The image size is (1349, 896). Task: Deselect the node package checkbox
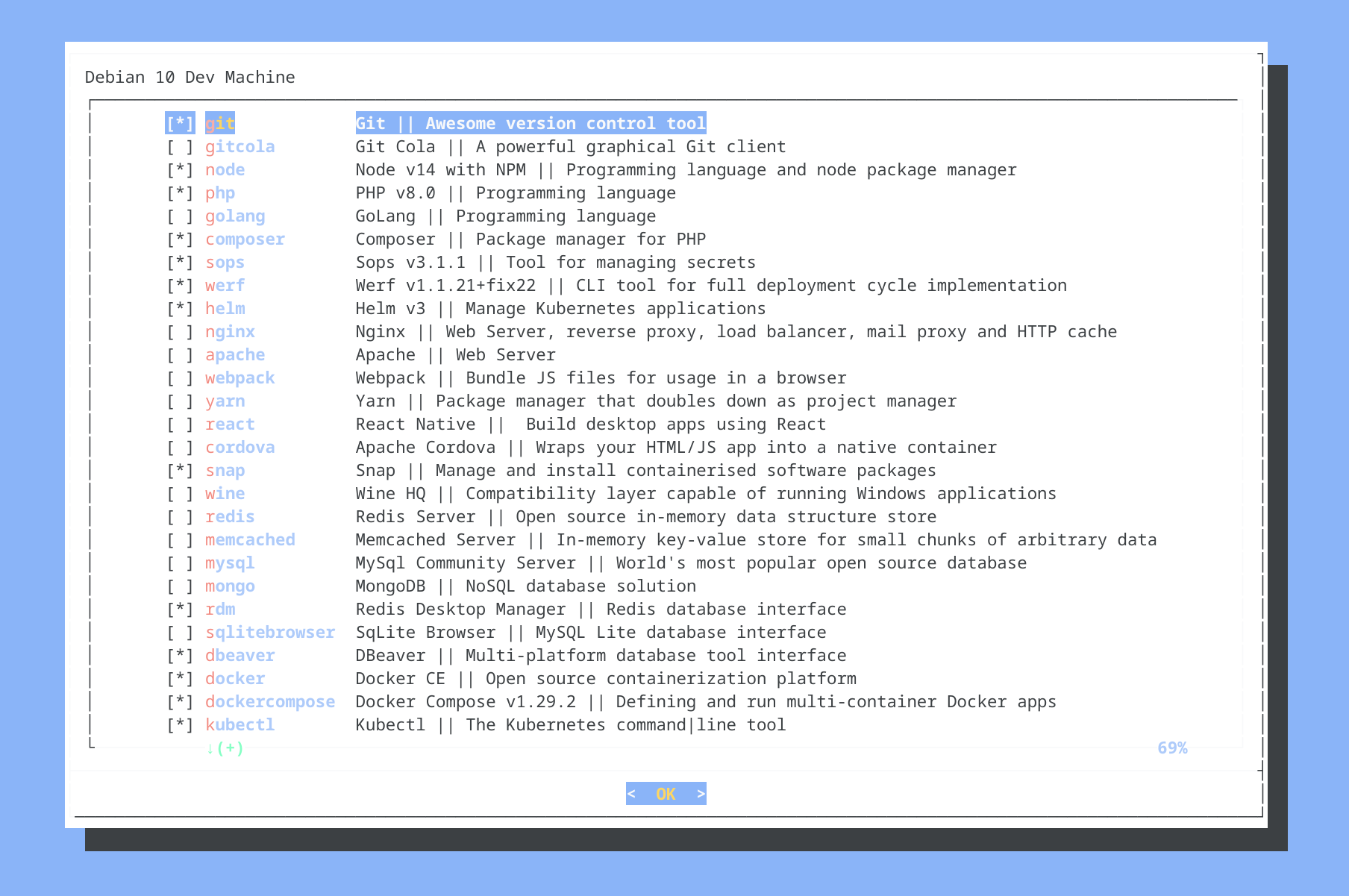[179, 169]
